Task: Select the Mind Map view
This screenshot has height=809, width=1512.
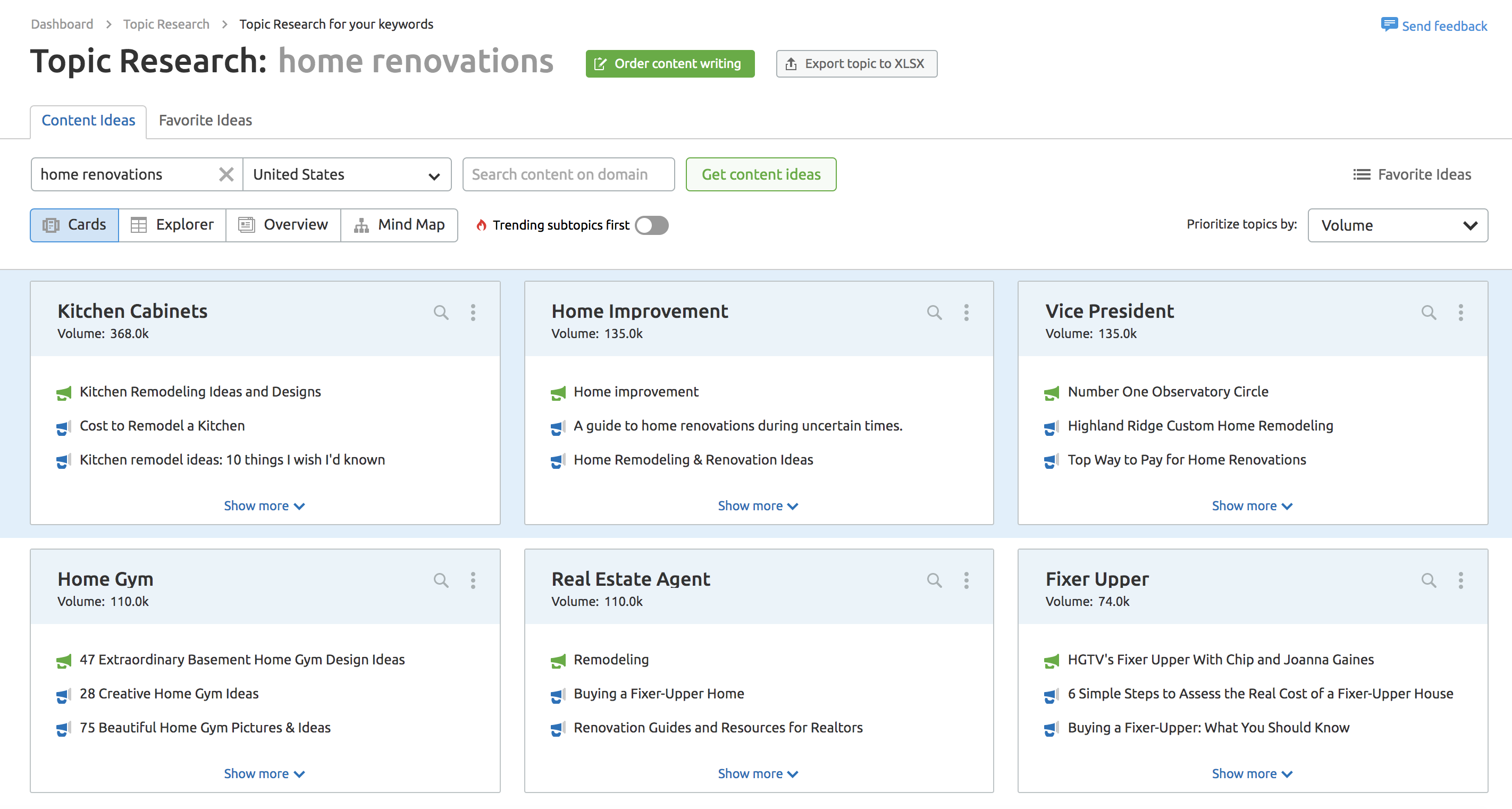Action: [399, 225]
